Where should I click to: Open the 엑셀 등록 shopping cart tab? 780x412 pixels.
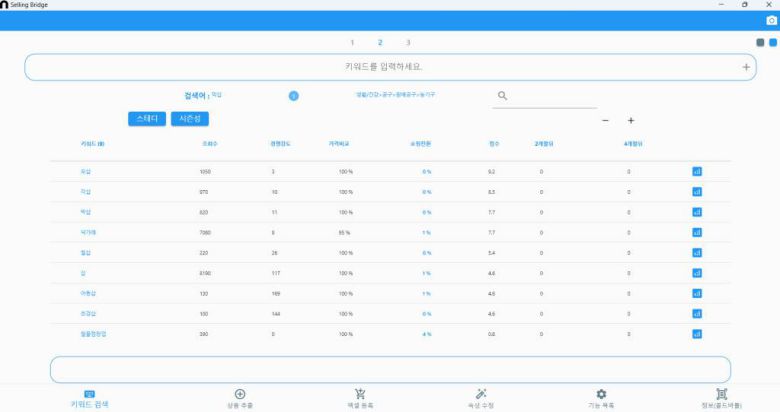point(360,400)
